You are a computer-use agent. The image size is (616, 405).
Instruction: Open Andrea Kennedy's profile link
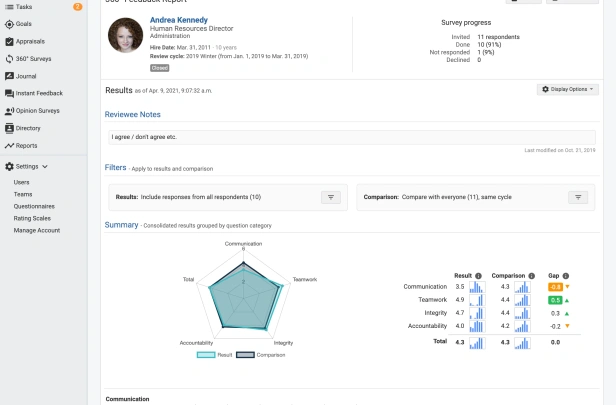(179, 20)
